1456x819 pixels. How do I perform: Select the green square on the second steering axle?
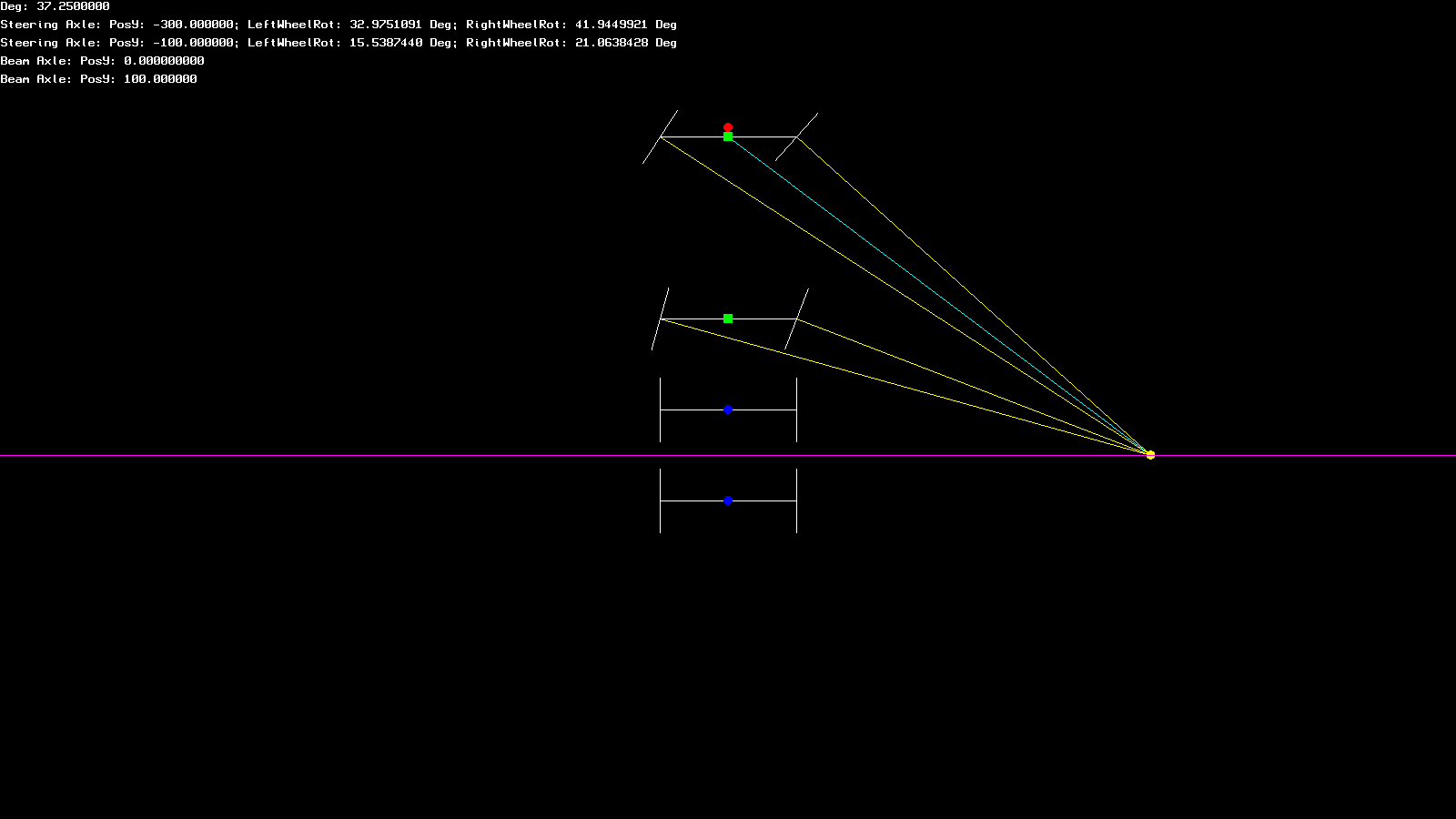click(728, 318)
